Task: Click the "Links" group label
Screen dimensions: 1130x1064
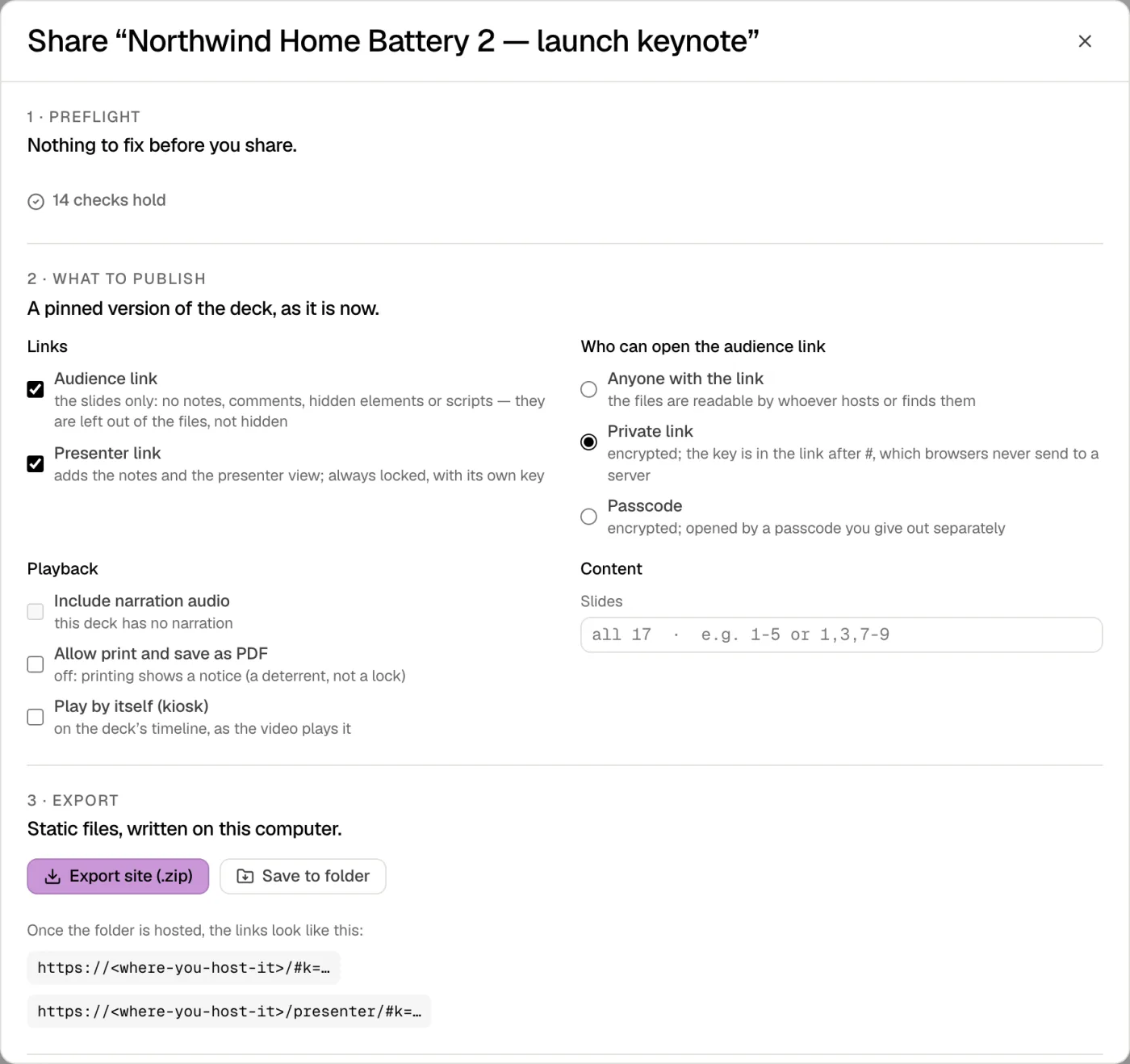Action: 48,346
